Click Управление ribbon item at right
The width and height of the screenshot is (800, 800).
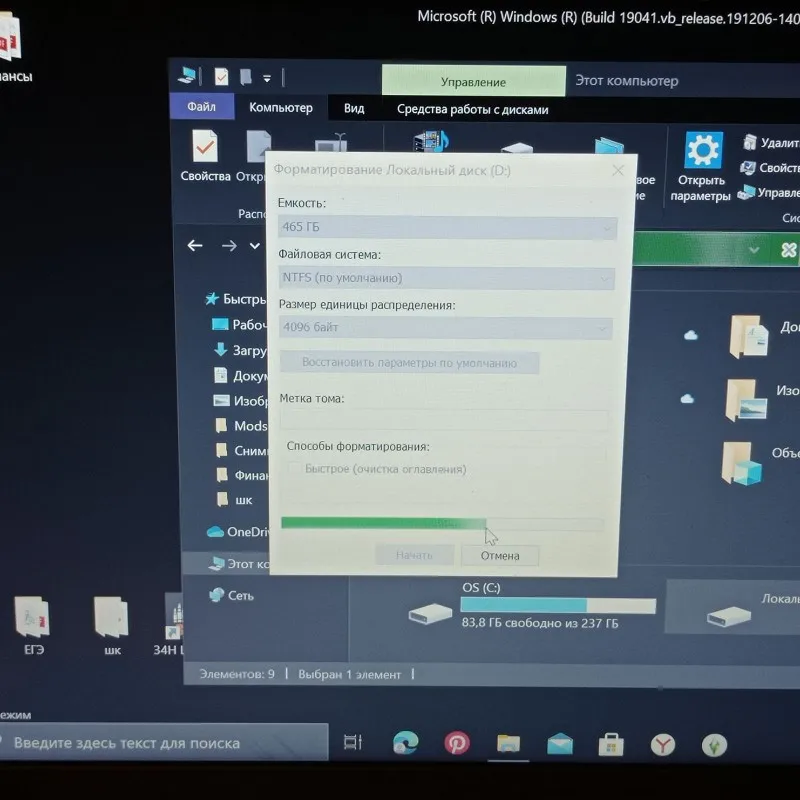coord(768,192)
